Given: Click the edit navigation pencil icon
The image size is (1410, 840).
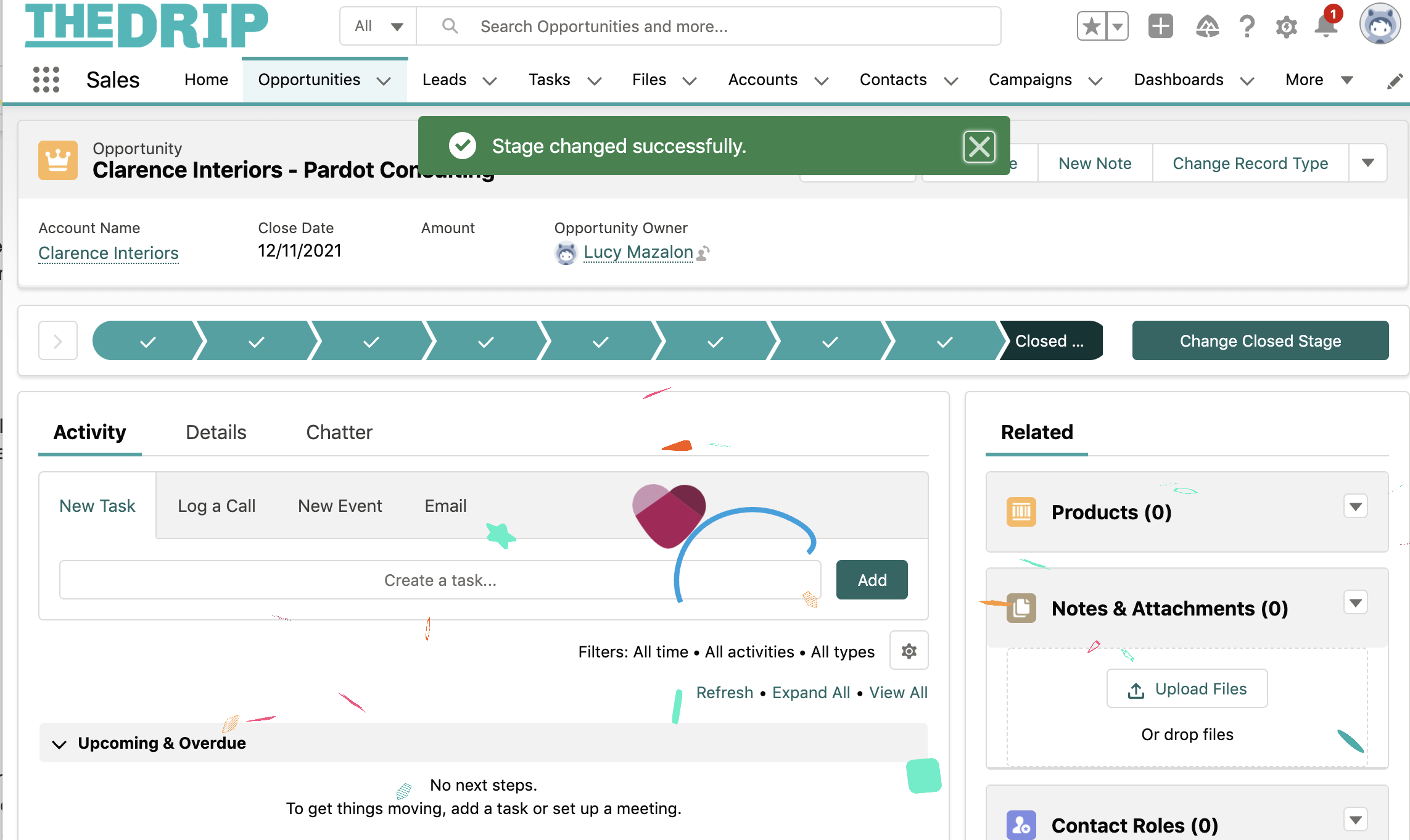Looking at the screenshot, I should (x=1394, y=81).
